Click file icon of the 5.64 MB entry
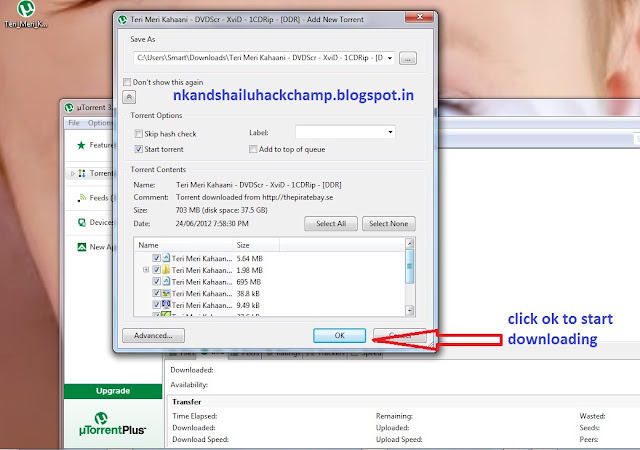 [x=166, y=258]
